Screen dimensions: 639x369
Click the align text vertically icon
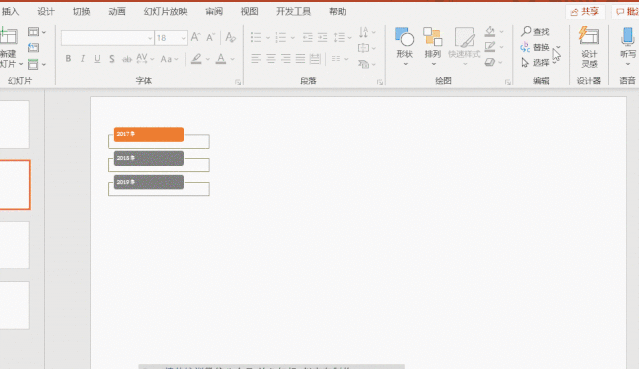pos(363,48)
